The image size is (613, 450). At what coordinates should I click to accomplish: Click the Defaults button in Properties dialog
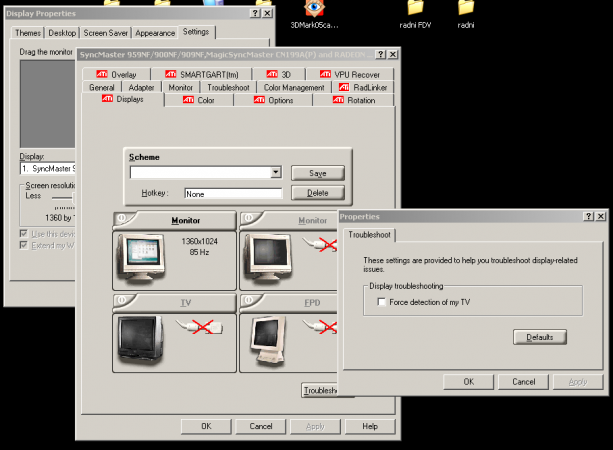pyautogui.click(x=540, y=337)
